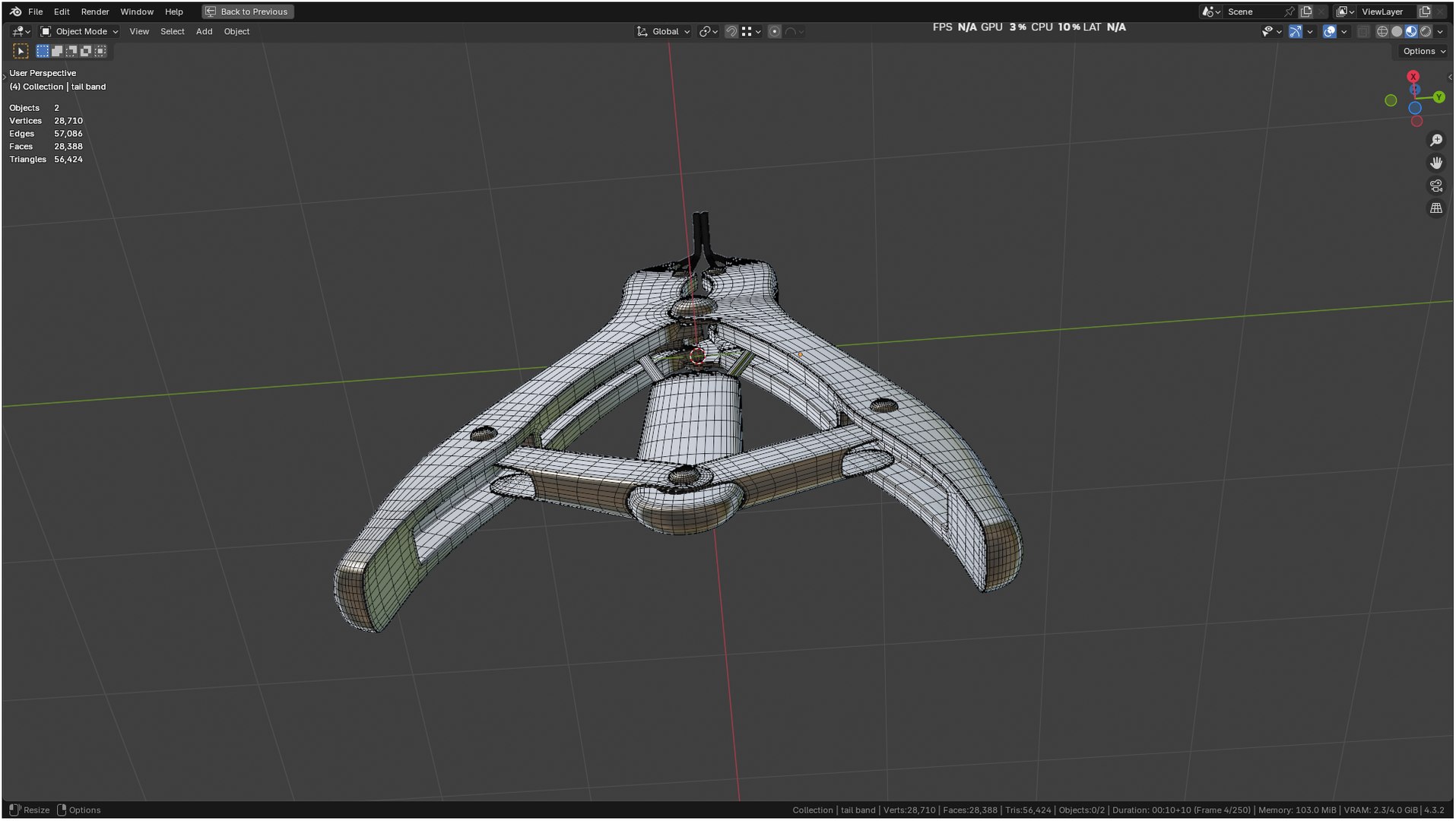Open the Global transform orientation dropdown
Viewport: 1456px width, 821px height.
click(x=664, y=31)
